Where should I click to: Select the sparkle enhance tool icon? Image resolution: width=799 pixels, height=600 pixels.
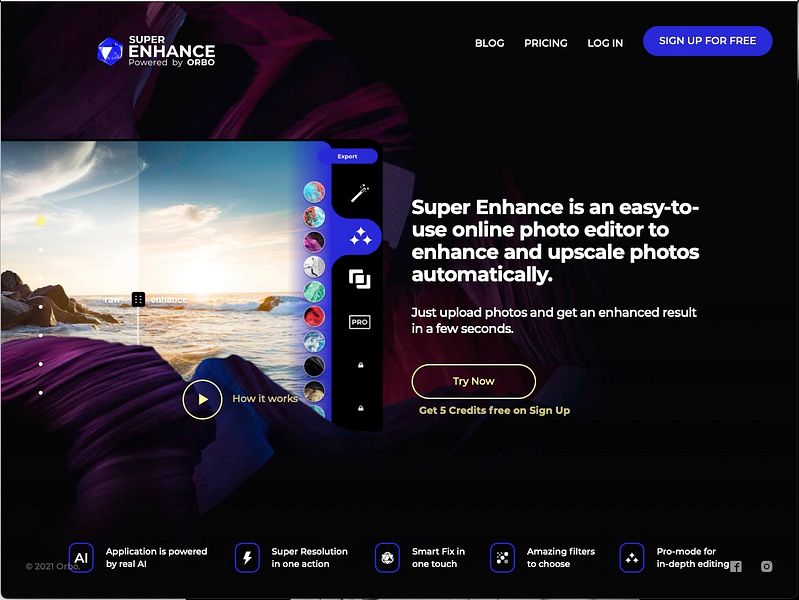tap(360, 237)
